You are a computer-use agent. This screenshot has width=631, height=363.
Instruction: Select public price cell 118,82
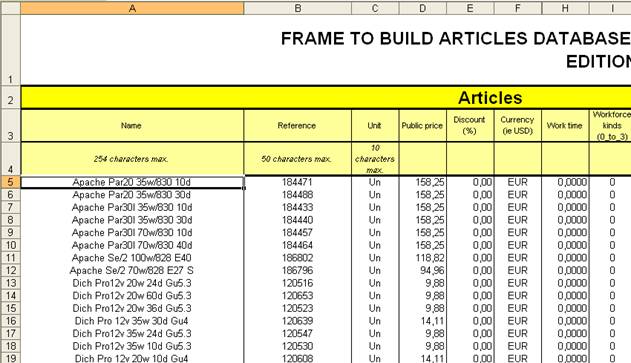(423, 258)
